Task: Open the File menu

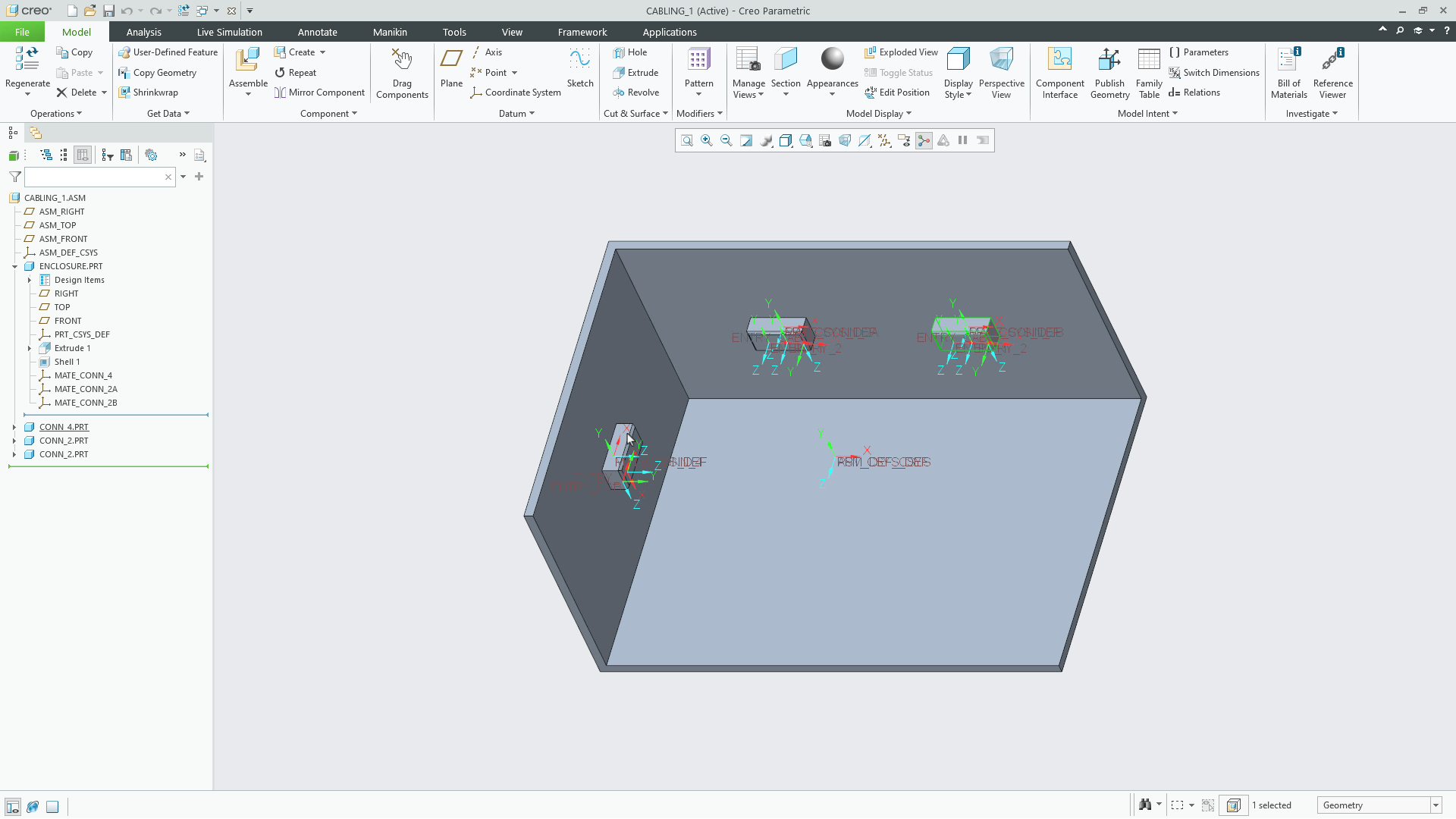Action: pyautogui.click(x=22, y=32)
